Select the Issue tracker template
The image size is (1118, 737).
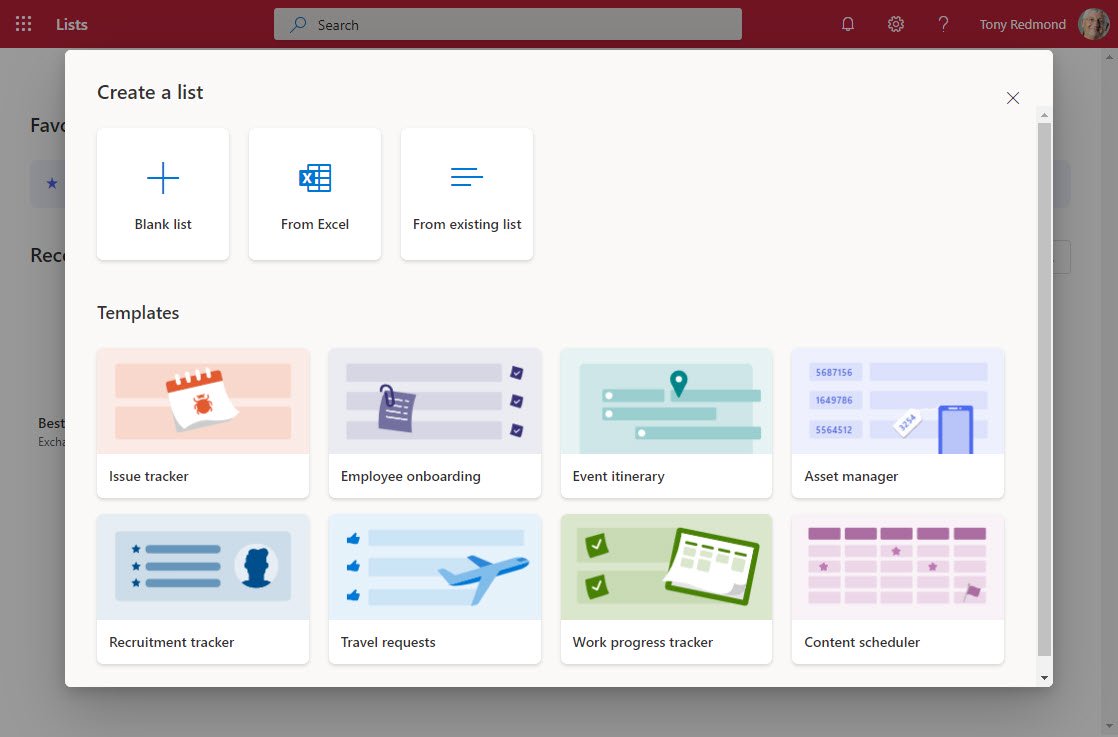[x=202, y=423]
